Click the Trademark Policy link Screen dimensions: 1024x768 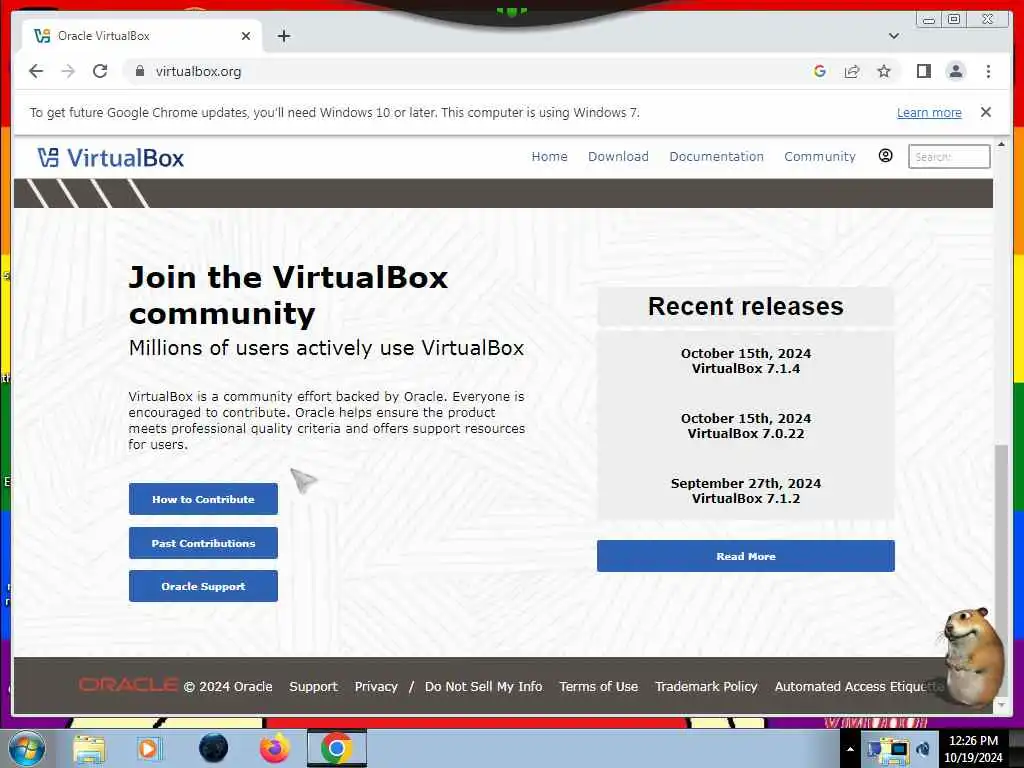(706, 686)
